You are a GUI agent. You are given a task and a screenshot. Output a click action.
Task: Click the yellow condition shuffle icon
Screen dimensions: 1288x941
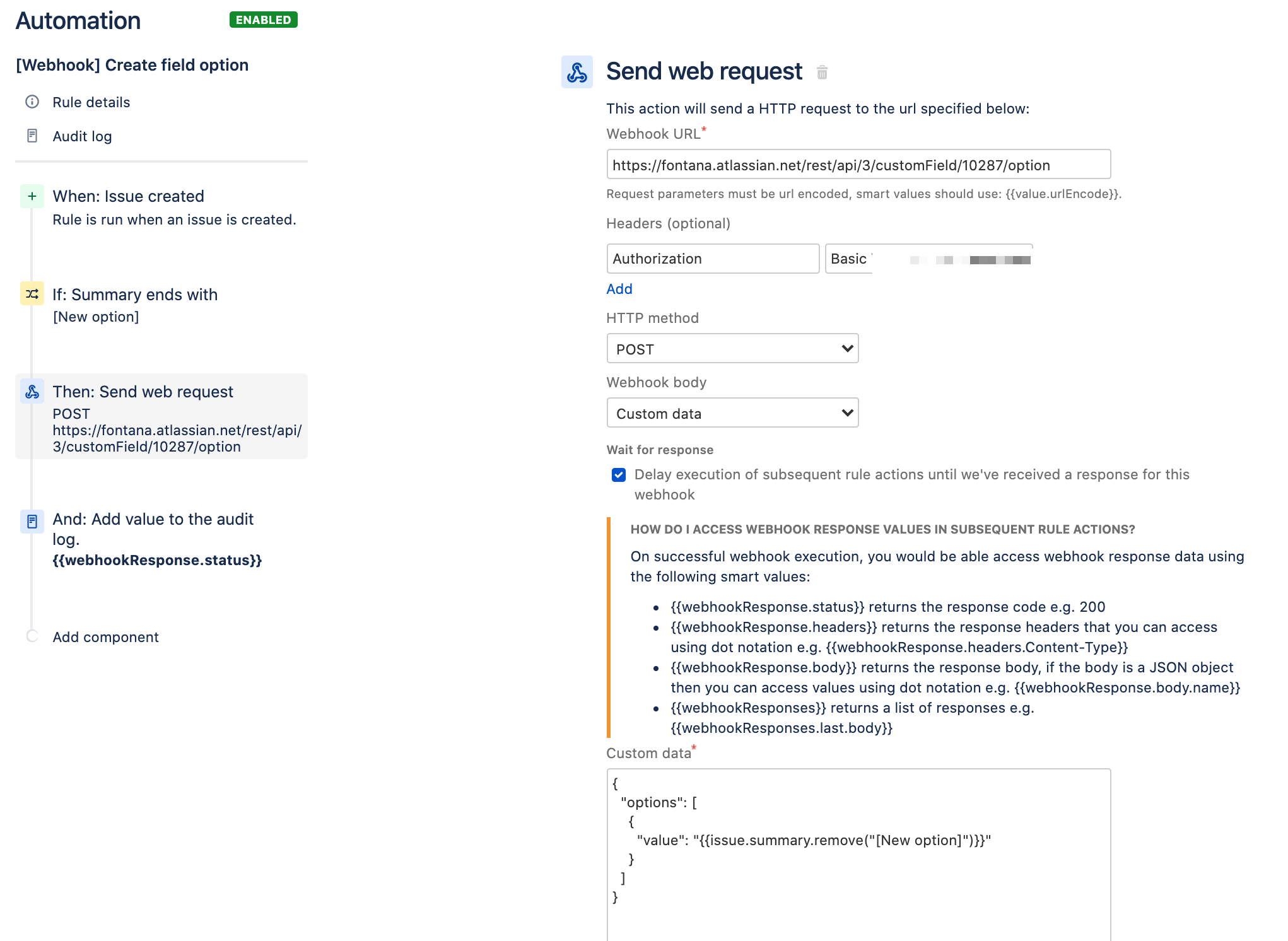pyautogui.click(x=32, y=294)
